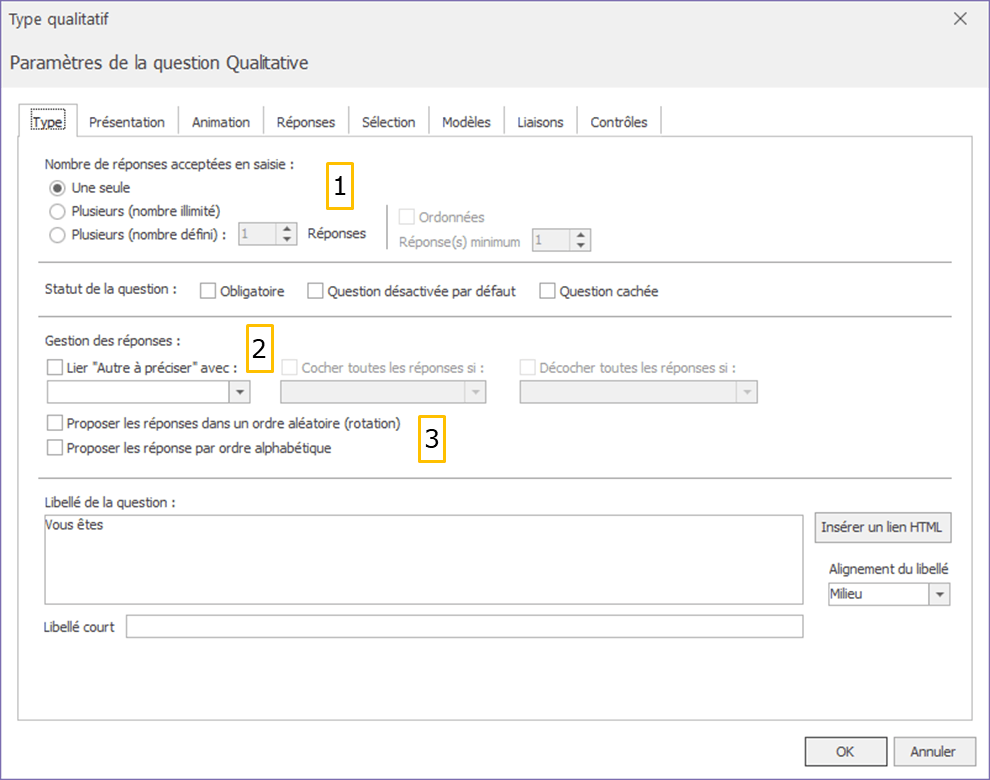Image resolution: width=990 pixels, height=780 pixels.
Task: Click the "Libellé de la question" text area
Action: [x=424, y=560]
